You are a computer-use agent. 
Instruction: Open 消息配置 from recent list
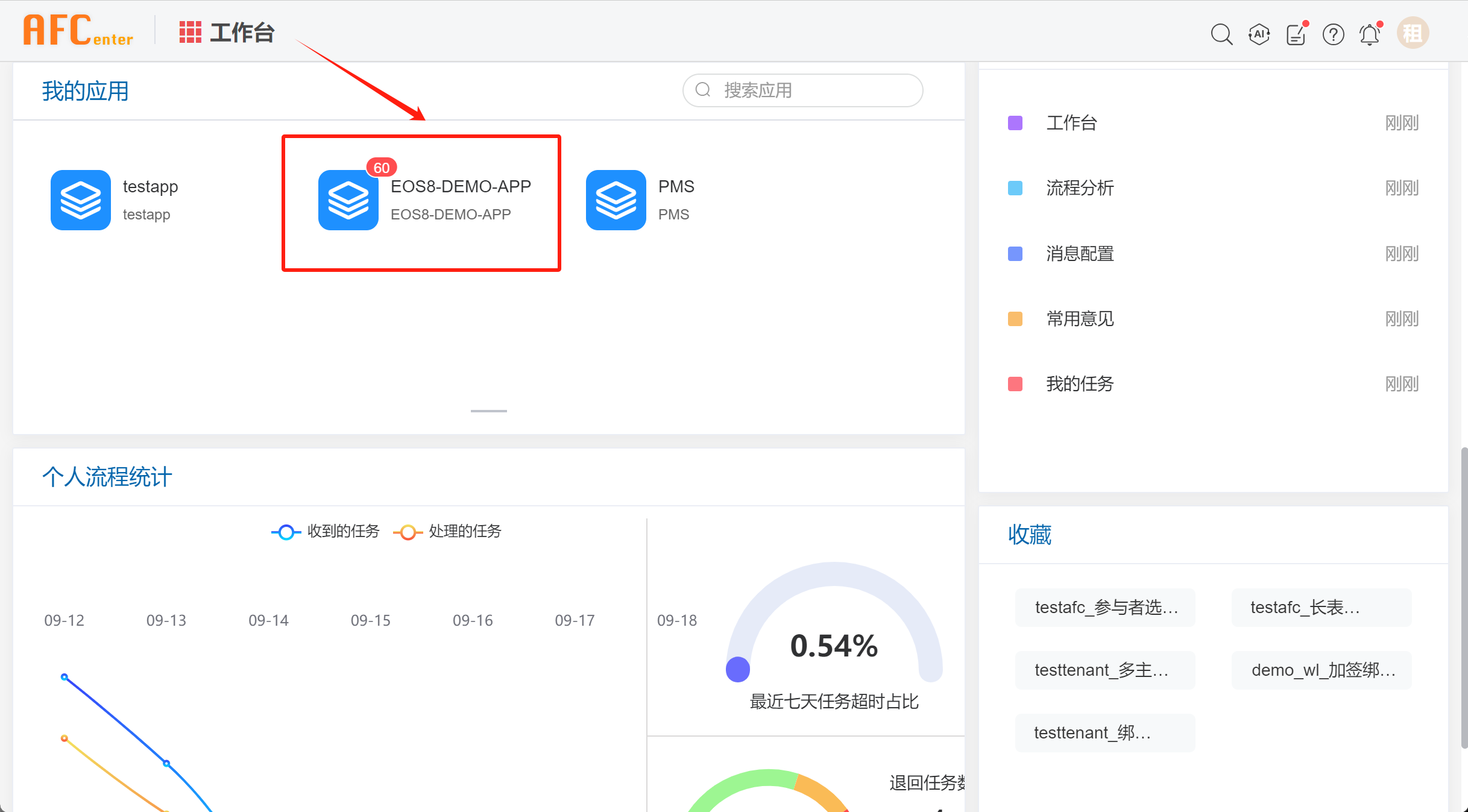coord(1080,254)
